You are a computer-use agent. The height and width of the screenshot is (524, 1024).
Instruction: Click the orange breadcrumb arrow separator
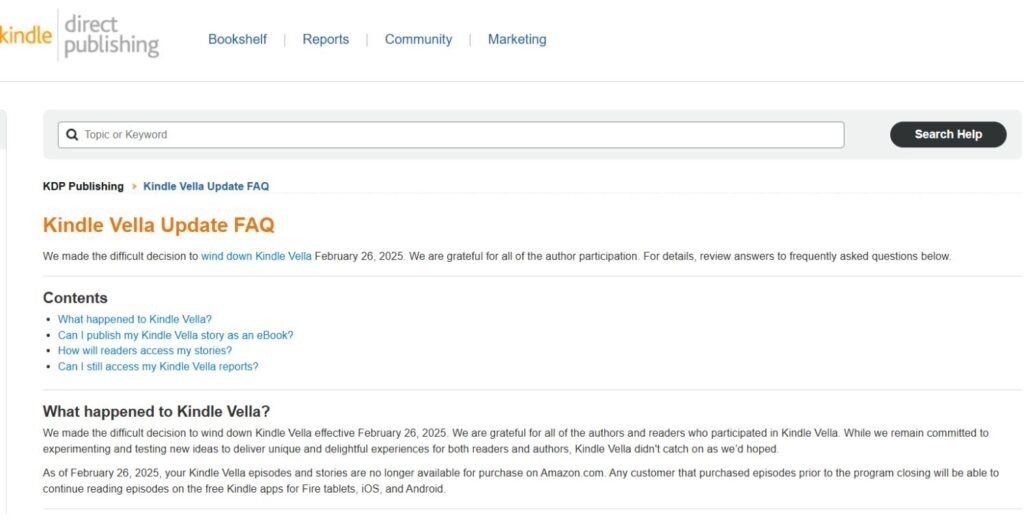coord(134,187)
